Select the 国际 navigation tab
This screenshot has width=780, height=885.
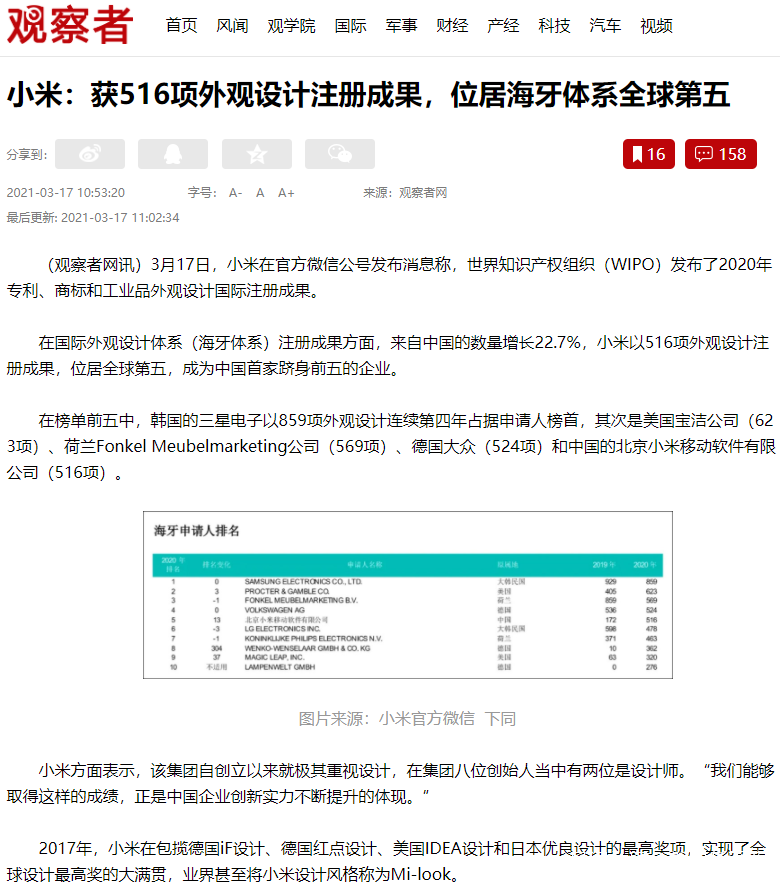click(x=350, y=26)
